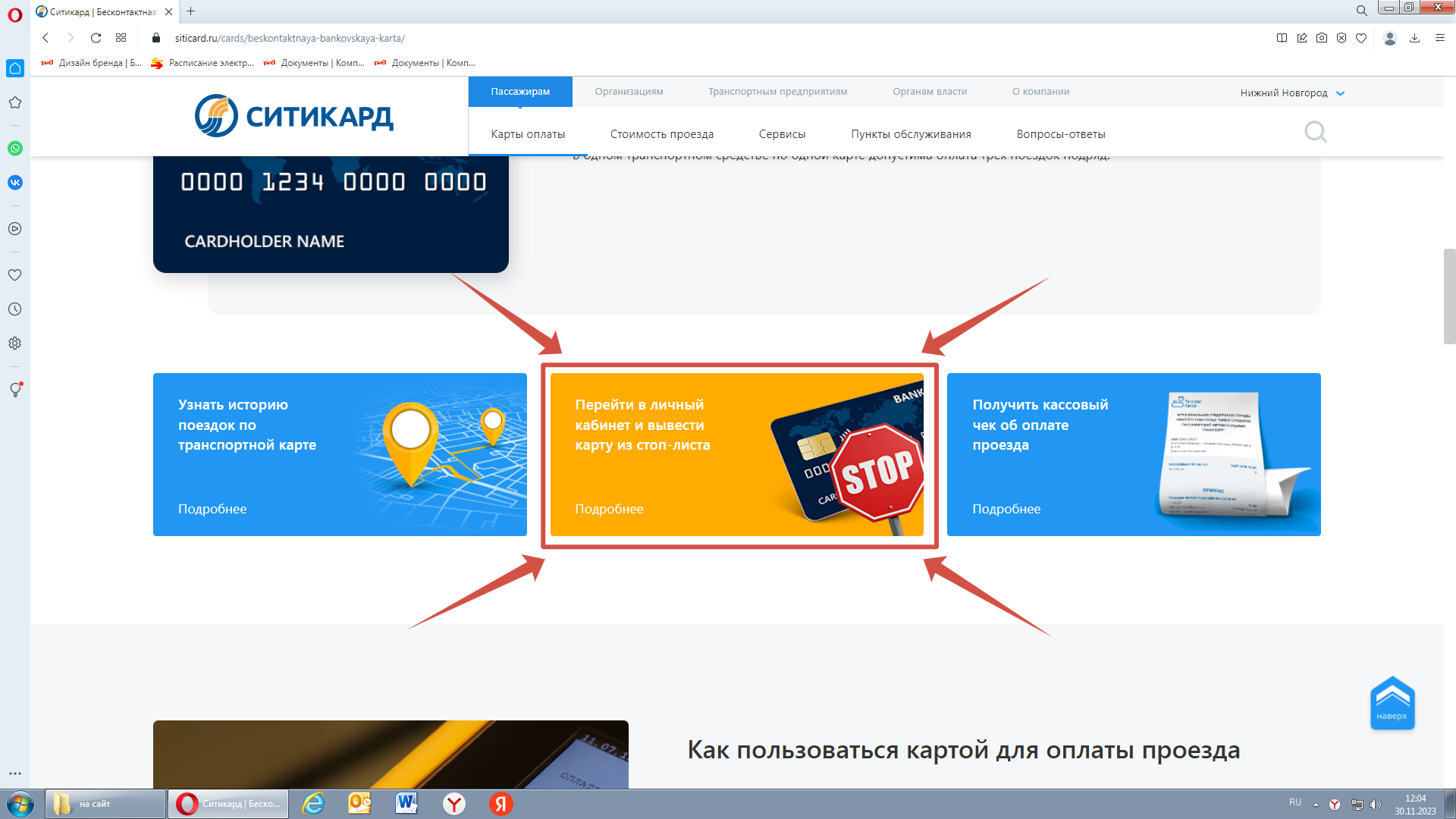Click the lightbulb tips icon in sidebar
Viewport: 1456px width, 819px height.
click(15, 390)
